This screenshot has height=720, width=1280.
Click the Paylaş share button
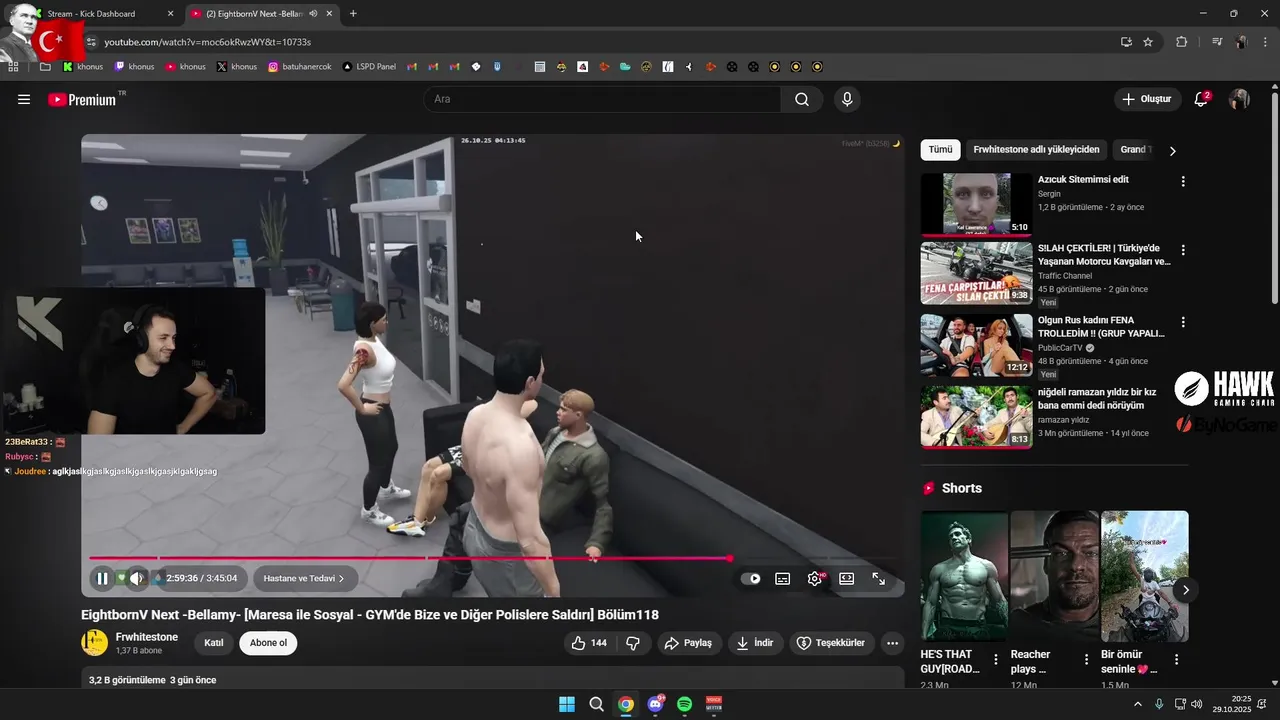coord(688,643)
